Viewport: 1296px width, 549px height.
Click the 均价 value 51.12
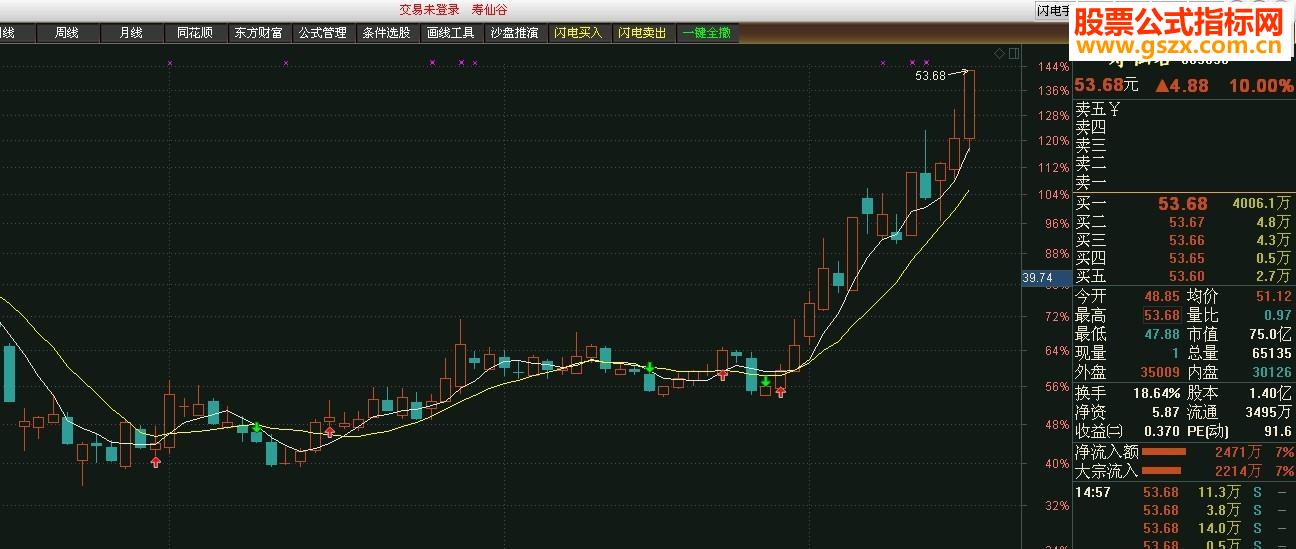point(1274,296)
